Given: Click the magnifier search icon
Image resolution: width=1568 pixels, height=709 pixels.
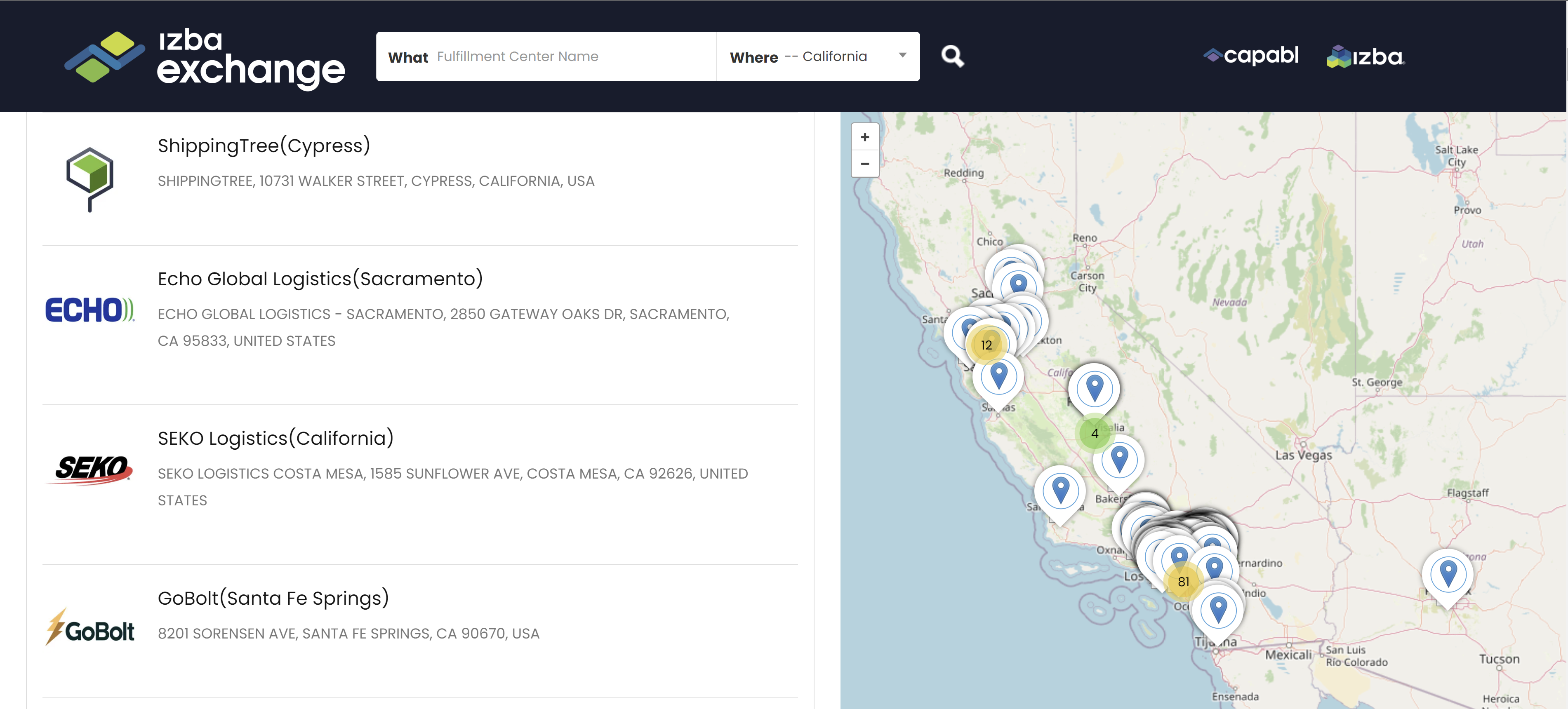Looking at the screenshot, I should coord(953,56).
